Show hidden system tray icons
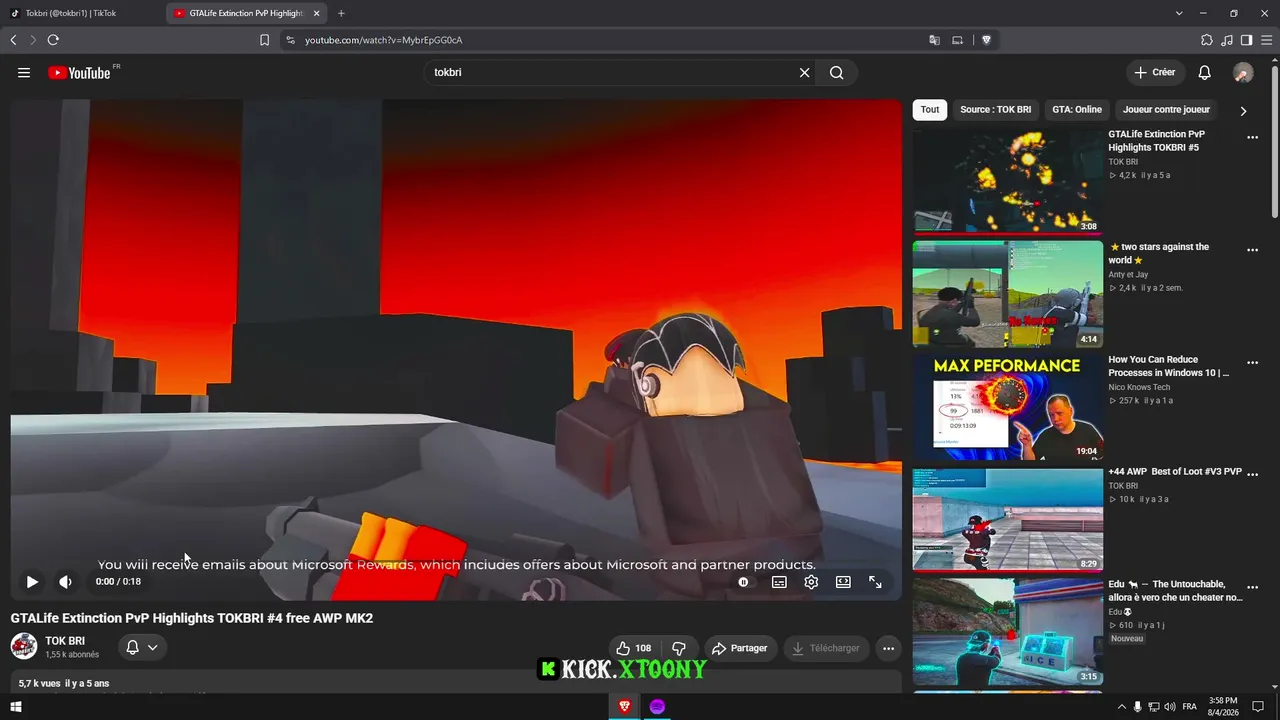1280x720 pixels. 1121,707
